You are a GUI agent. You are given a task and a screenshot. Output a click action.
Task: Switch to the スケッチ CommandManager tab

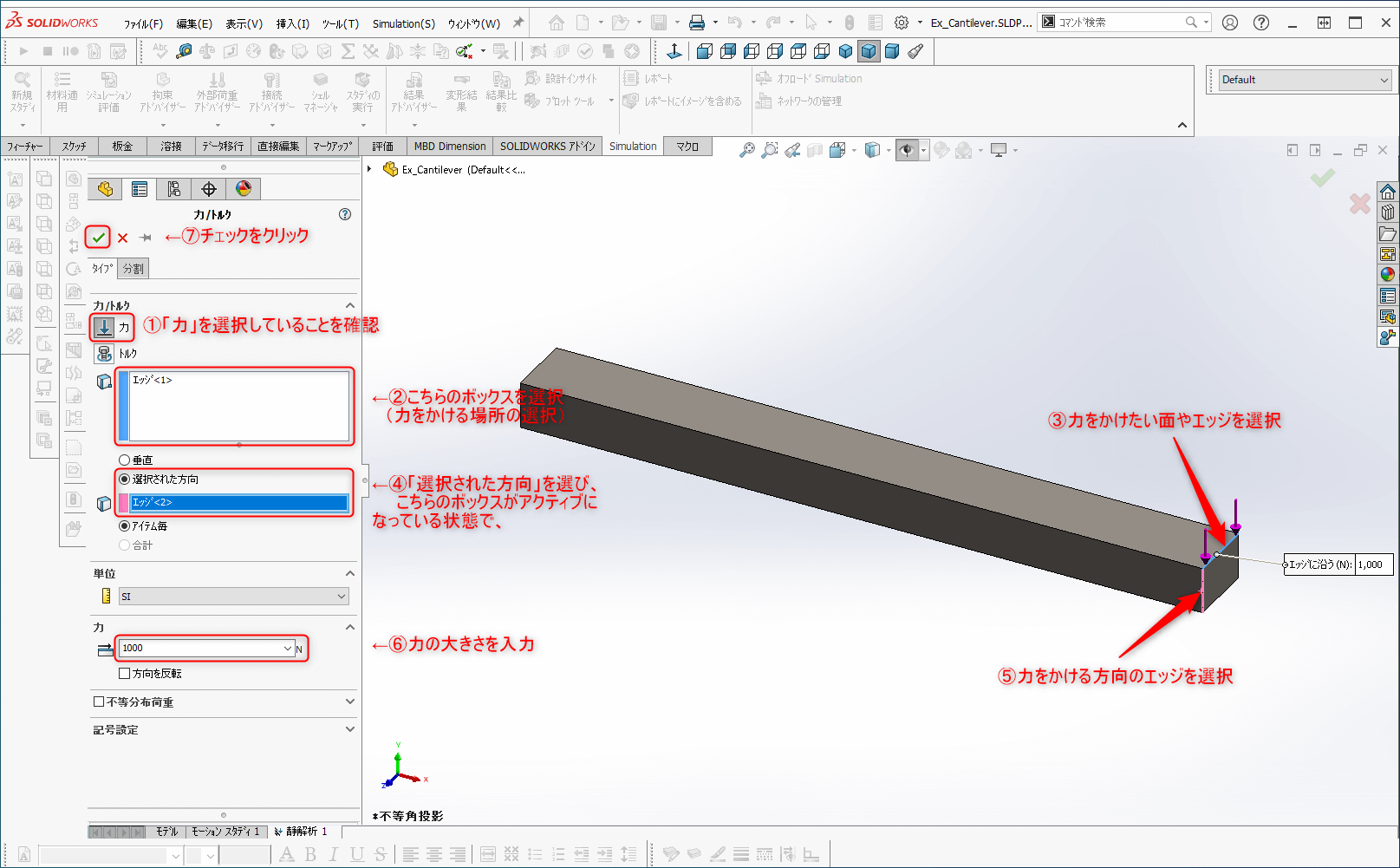(x=75, y=146)
